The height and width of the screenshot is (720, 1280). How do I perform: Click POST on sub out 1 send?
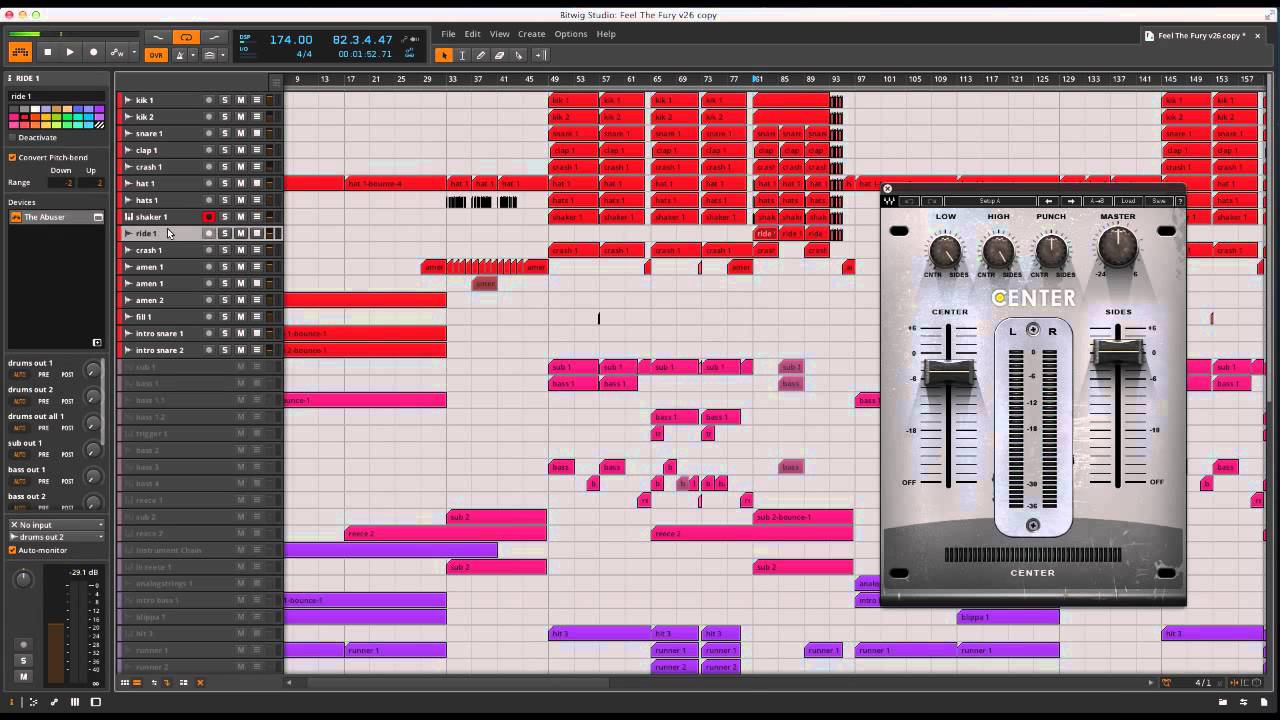(68, 455)
